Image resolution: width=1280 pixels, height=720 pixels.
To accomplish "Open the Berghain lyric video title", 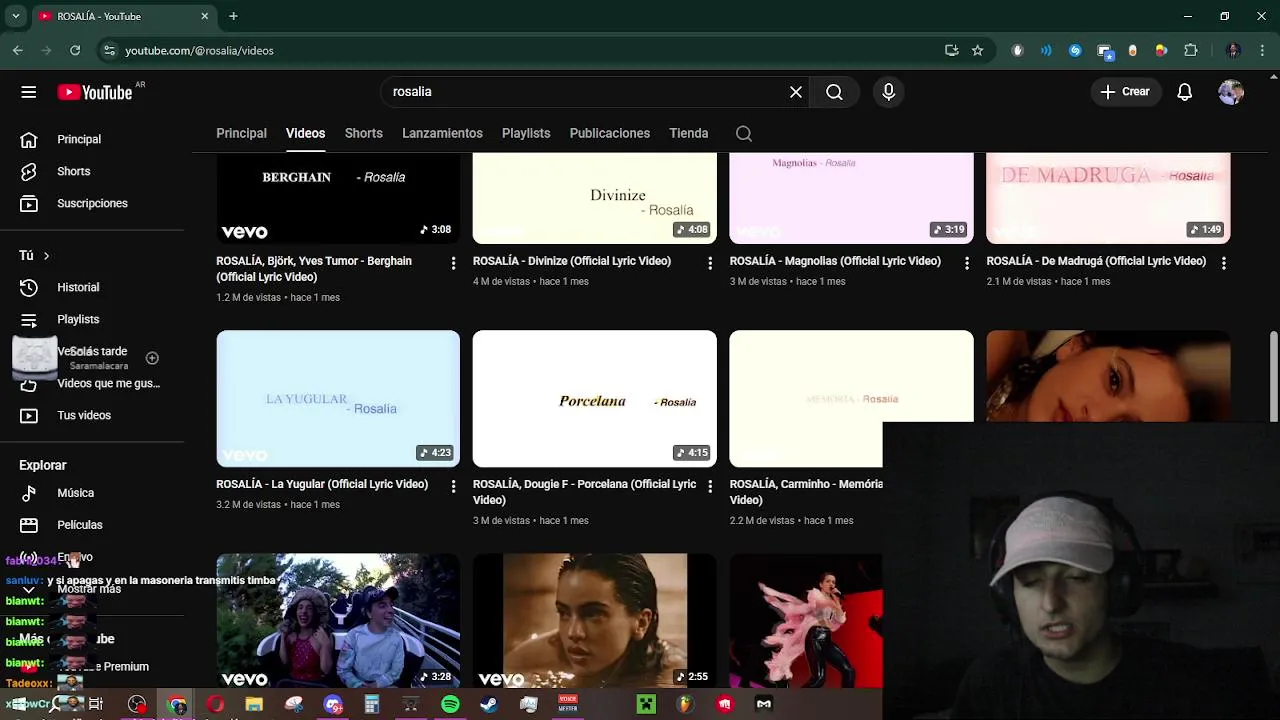I will point(314,269).
